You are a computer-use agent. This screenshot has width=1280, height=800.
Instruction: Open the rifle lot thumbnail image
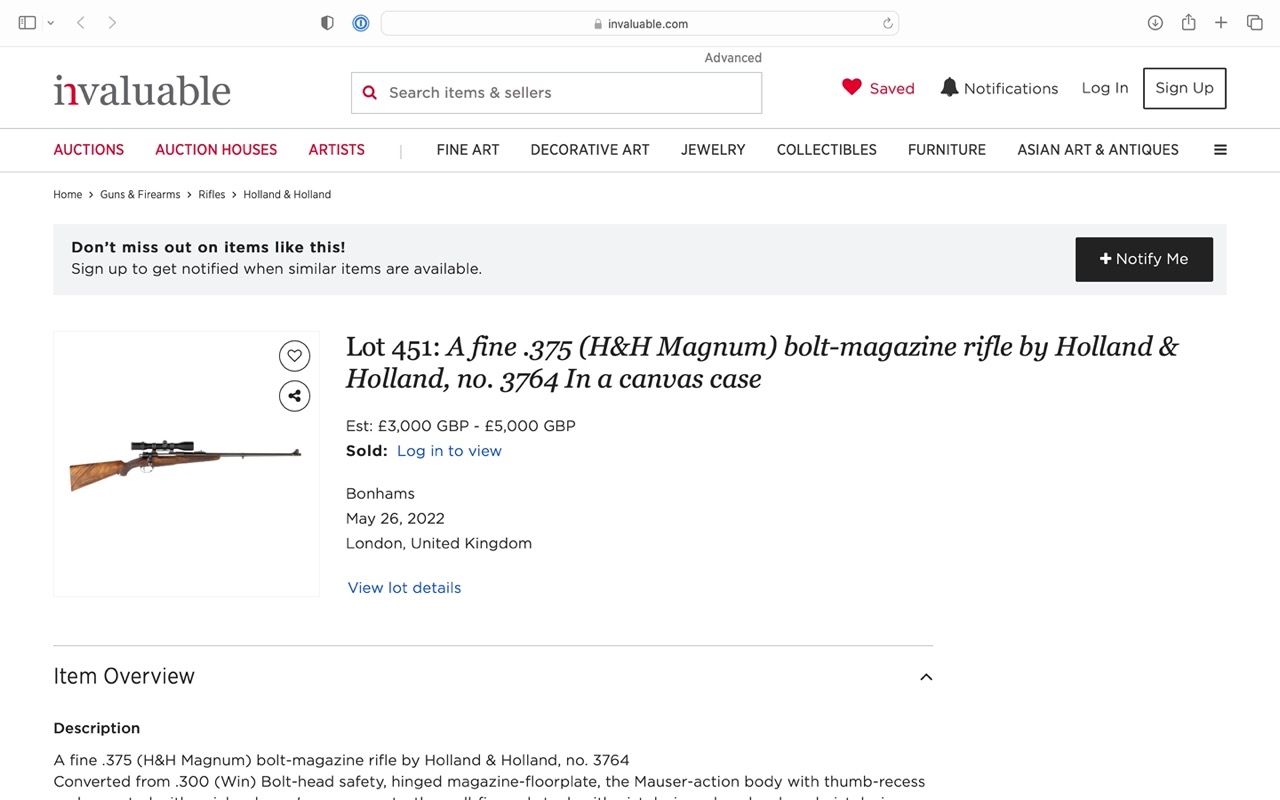pos(186,464)
